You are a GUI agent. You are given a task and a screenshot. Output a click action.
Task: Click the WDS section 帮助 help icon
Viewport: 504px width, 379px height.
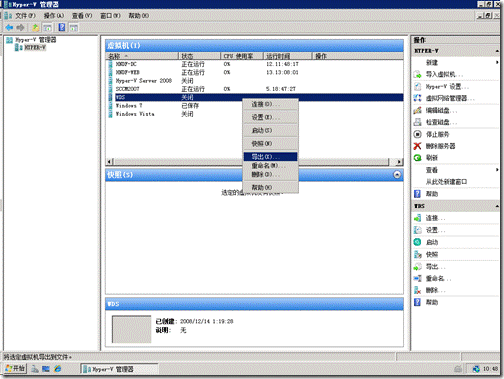(417, 302)
